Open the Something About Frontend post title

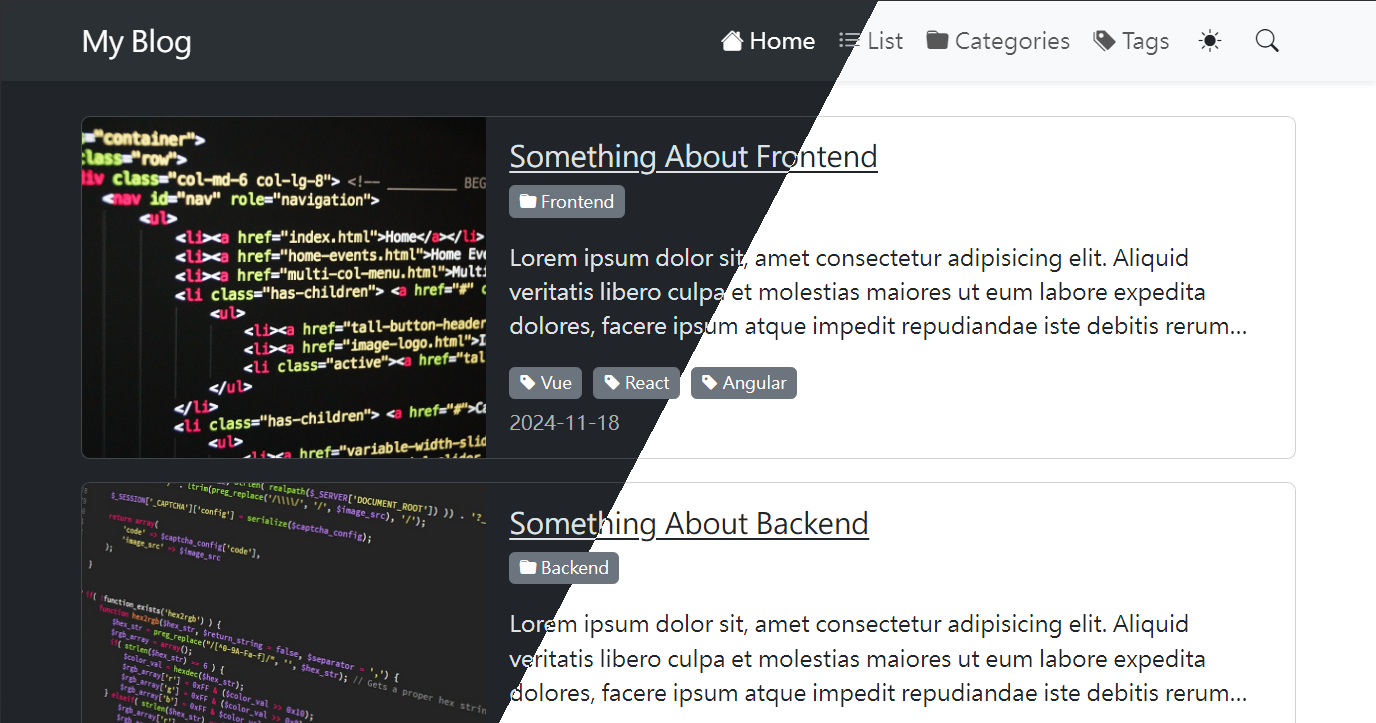(x=693, y=156)
